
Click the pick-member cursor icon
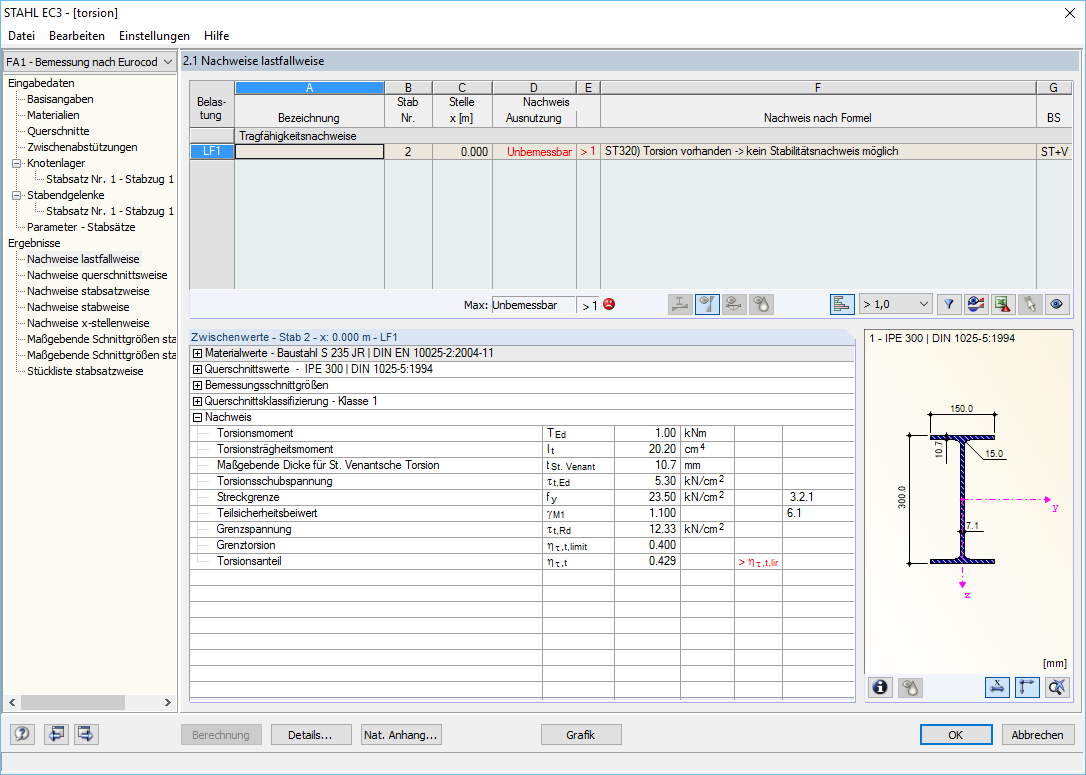[x=1030, y=304]
